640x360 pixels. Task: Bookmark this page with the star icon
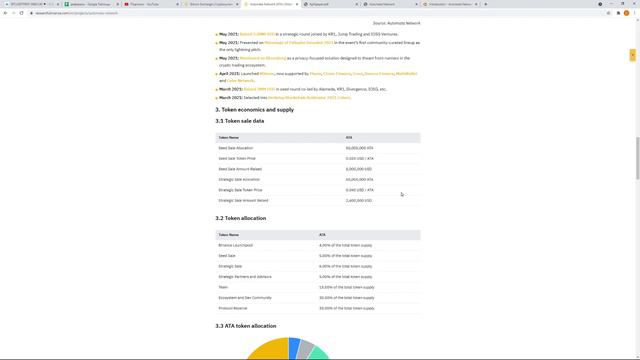click(609, 13)
